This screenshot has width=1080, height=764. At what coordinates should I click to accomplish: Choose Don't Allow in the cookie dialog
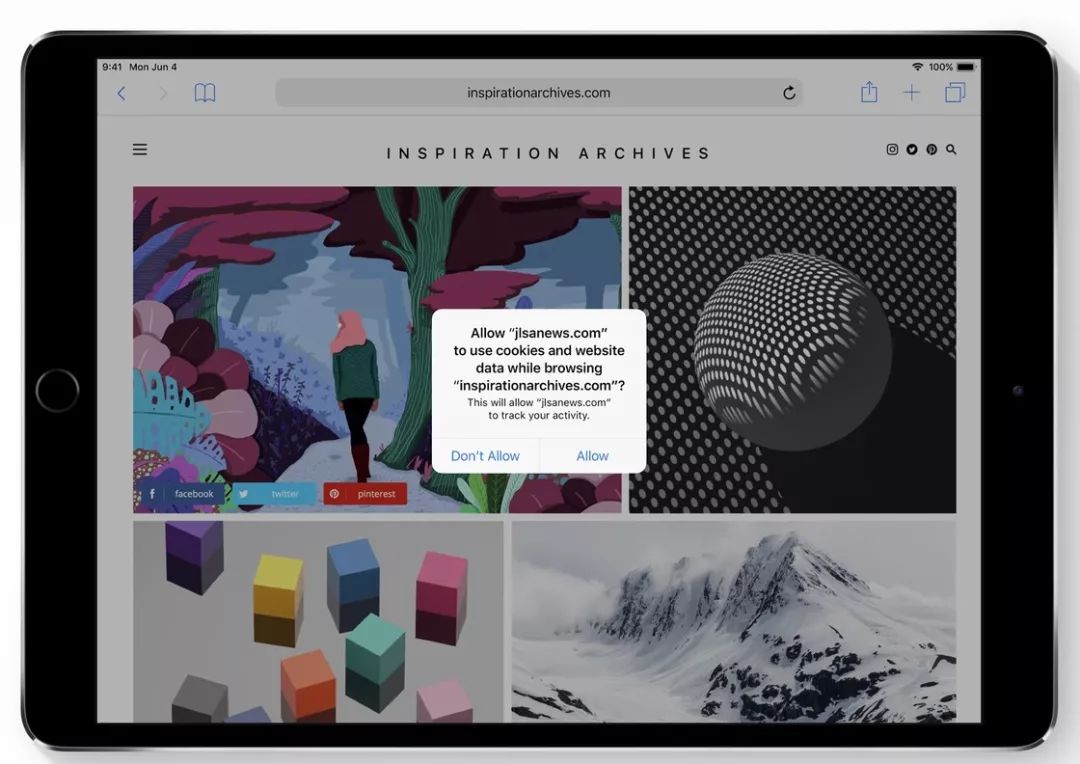coord(485,455)
